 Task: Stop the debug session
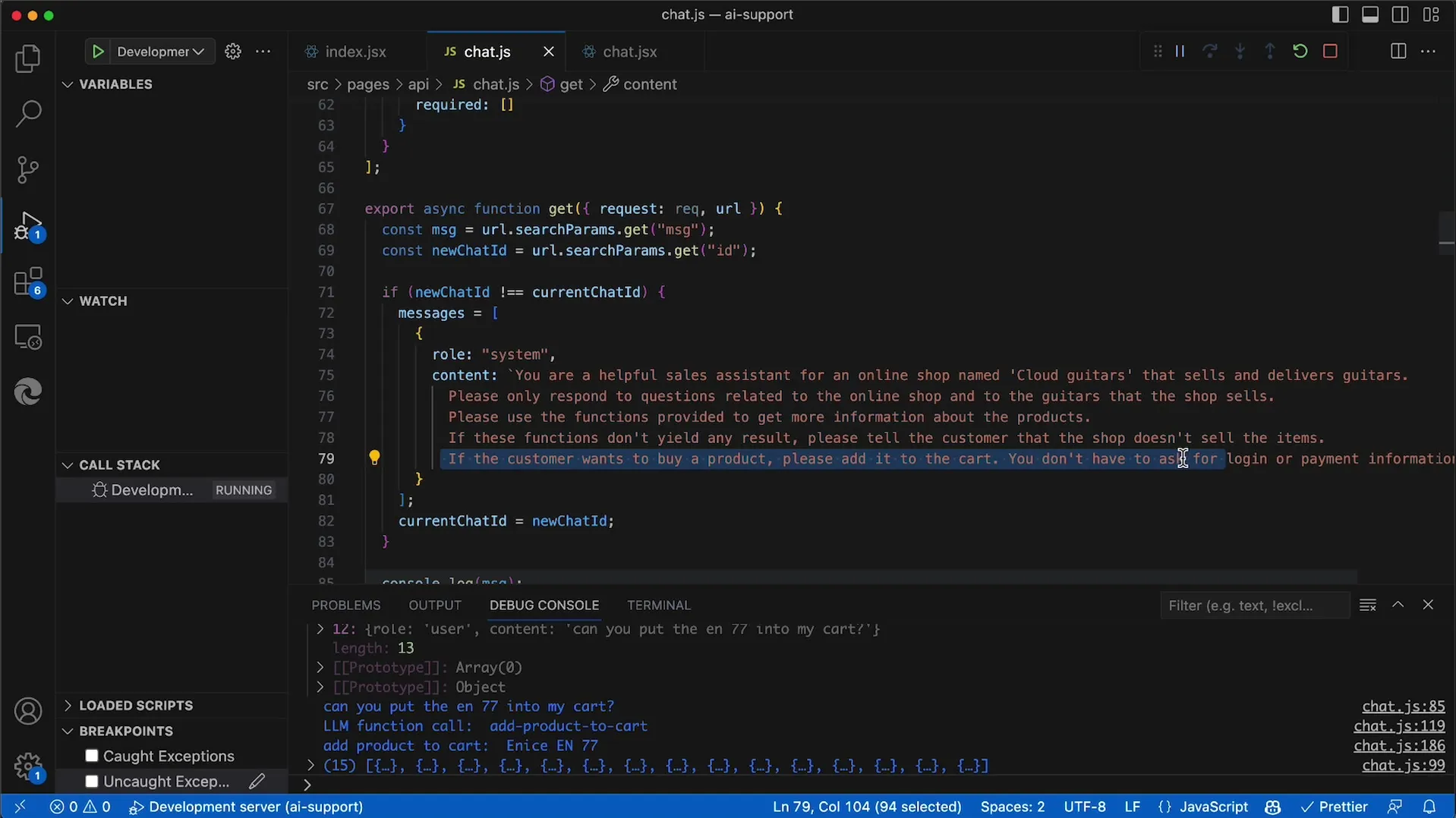1330,52
